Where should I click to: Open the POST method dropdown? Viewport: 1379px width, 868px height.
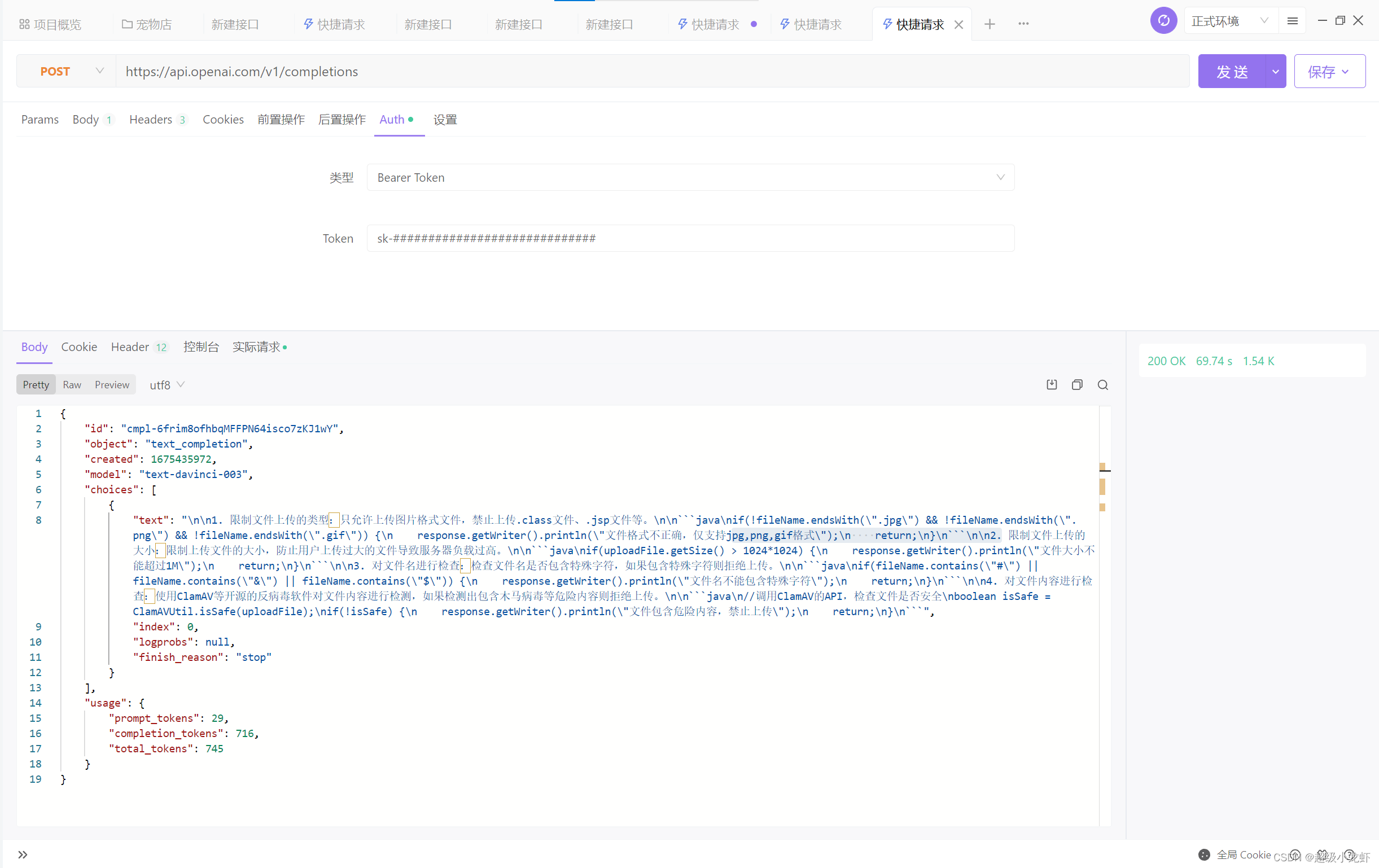tap(67, 72)
